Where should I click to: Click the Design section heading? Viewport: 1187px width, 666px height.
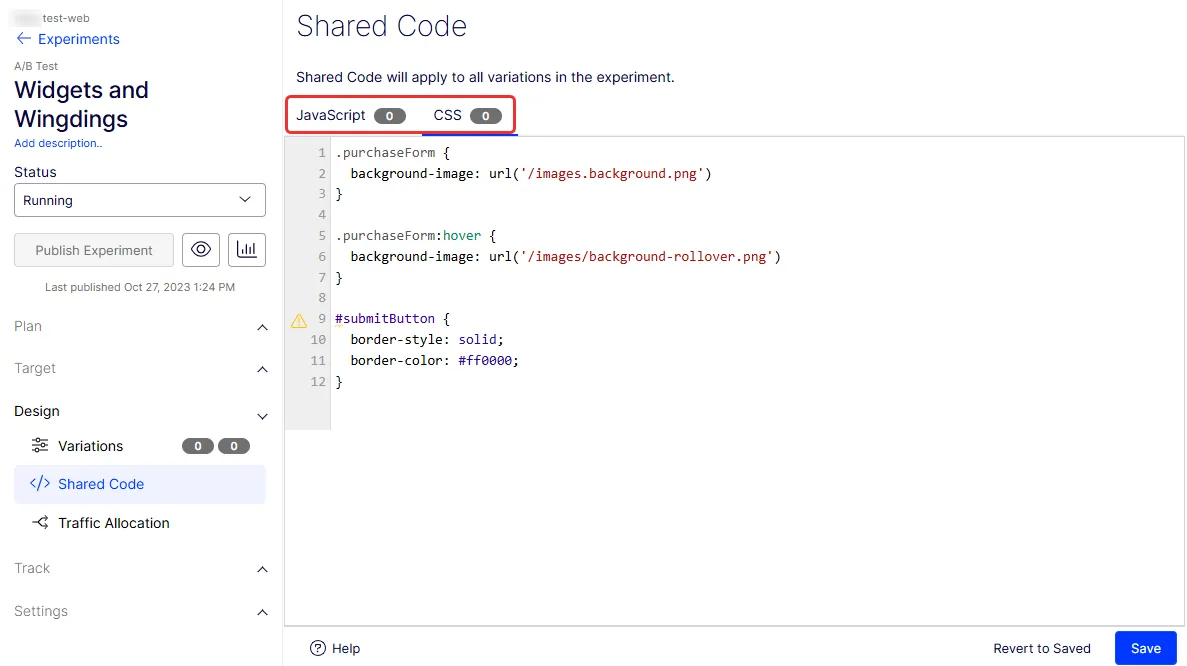[x=36, y=411]
